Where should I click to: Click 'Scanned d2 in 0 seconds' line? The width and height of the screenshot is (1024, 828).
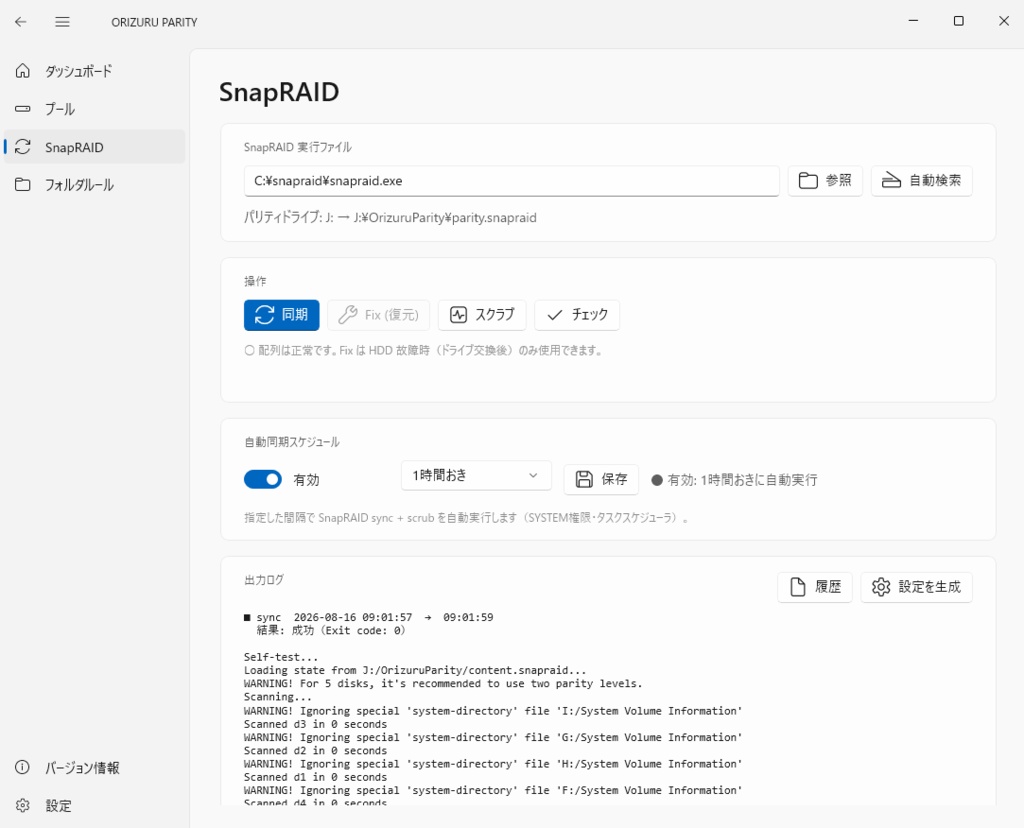pyautogui.click(x=315, y=751)
